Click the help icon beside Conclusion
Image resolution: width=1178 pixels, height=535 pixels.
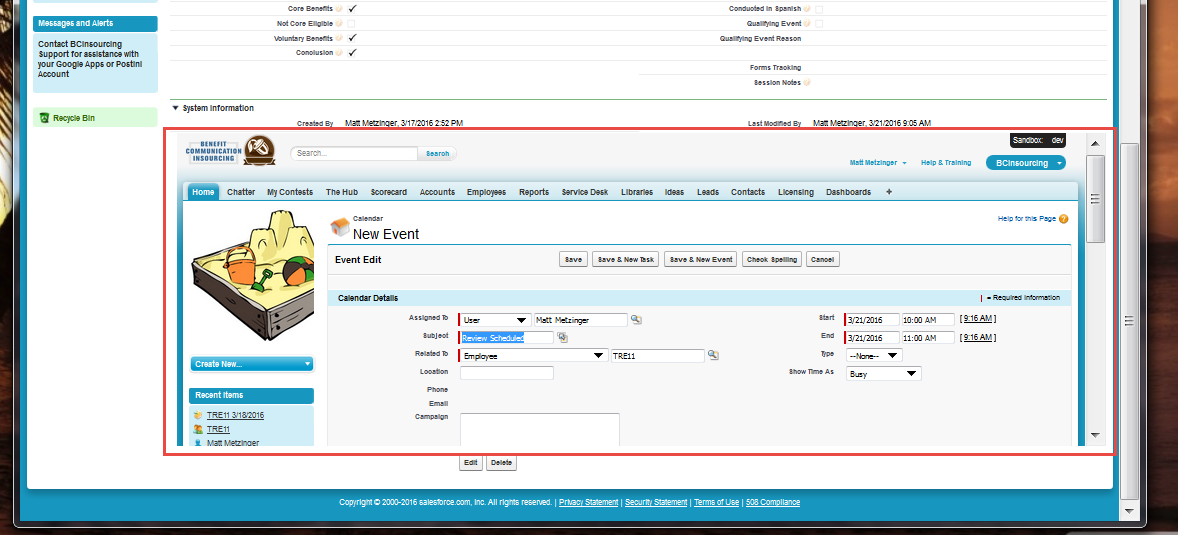click(339, 53)
